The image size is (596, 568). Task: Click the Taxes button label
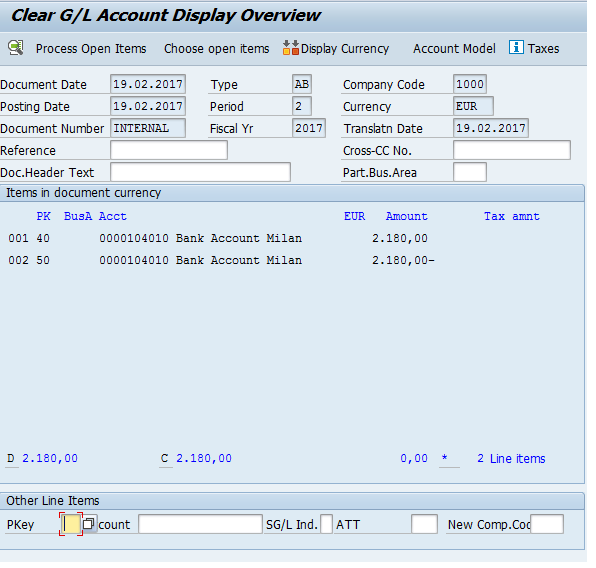coord(543,49)
